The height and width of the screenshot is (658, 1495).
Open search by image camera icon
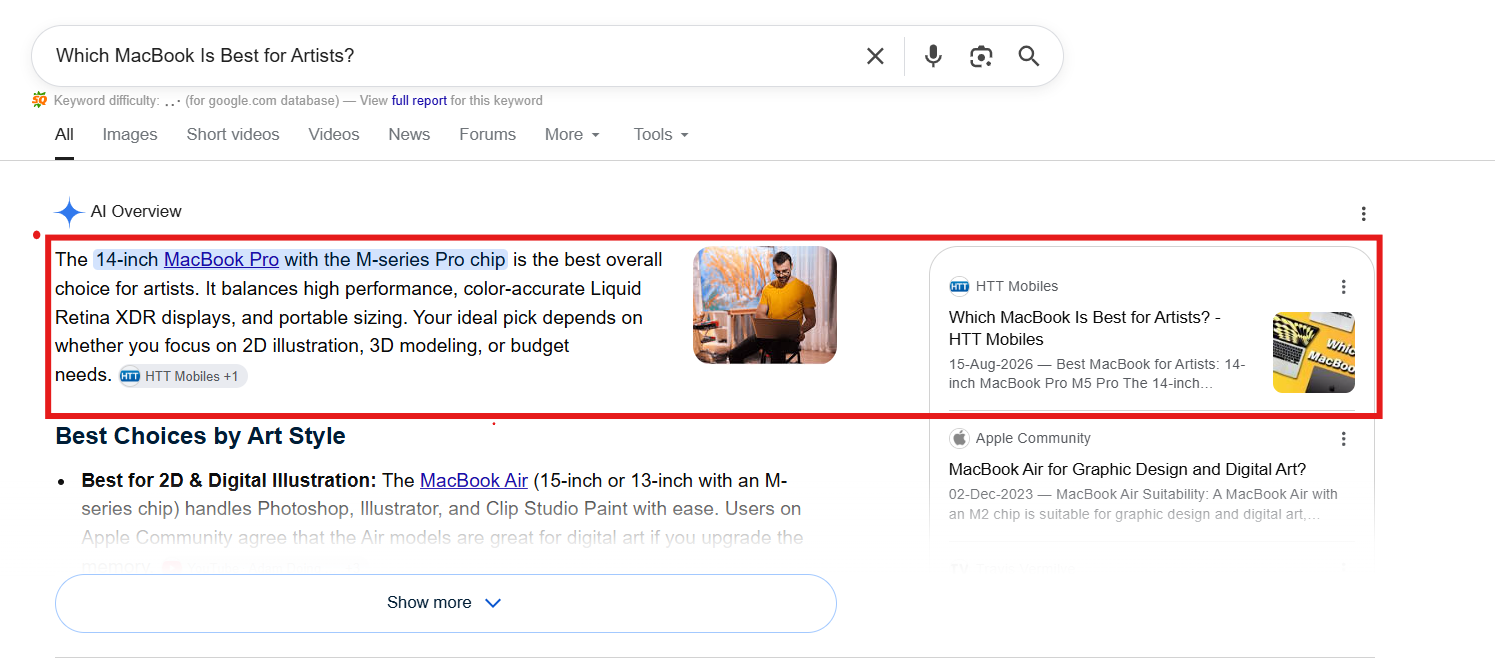pos(981,56)
